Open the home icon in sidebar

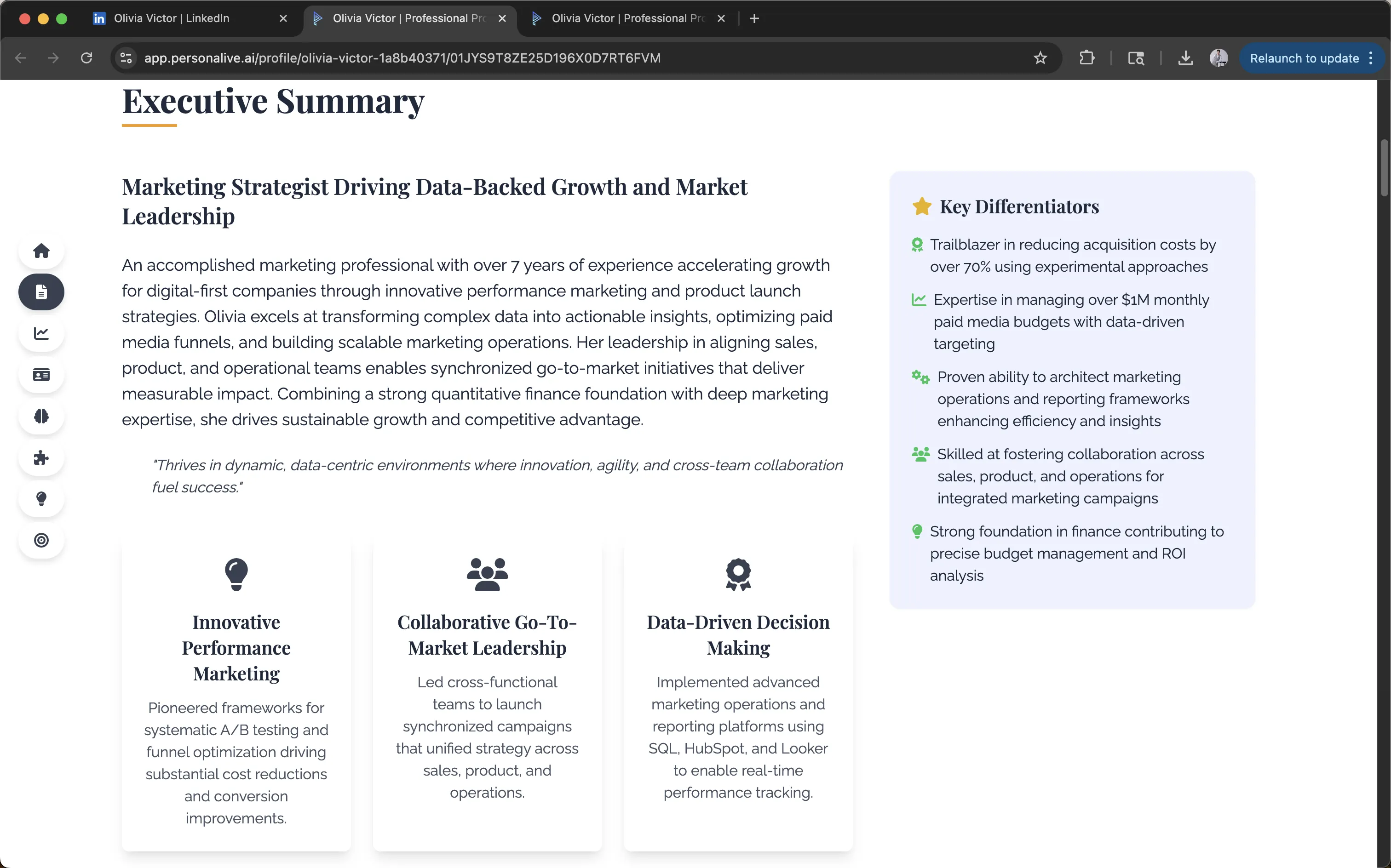click(41, 251)
